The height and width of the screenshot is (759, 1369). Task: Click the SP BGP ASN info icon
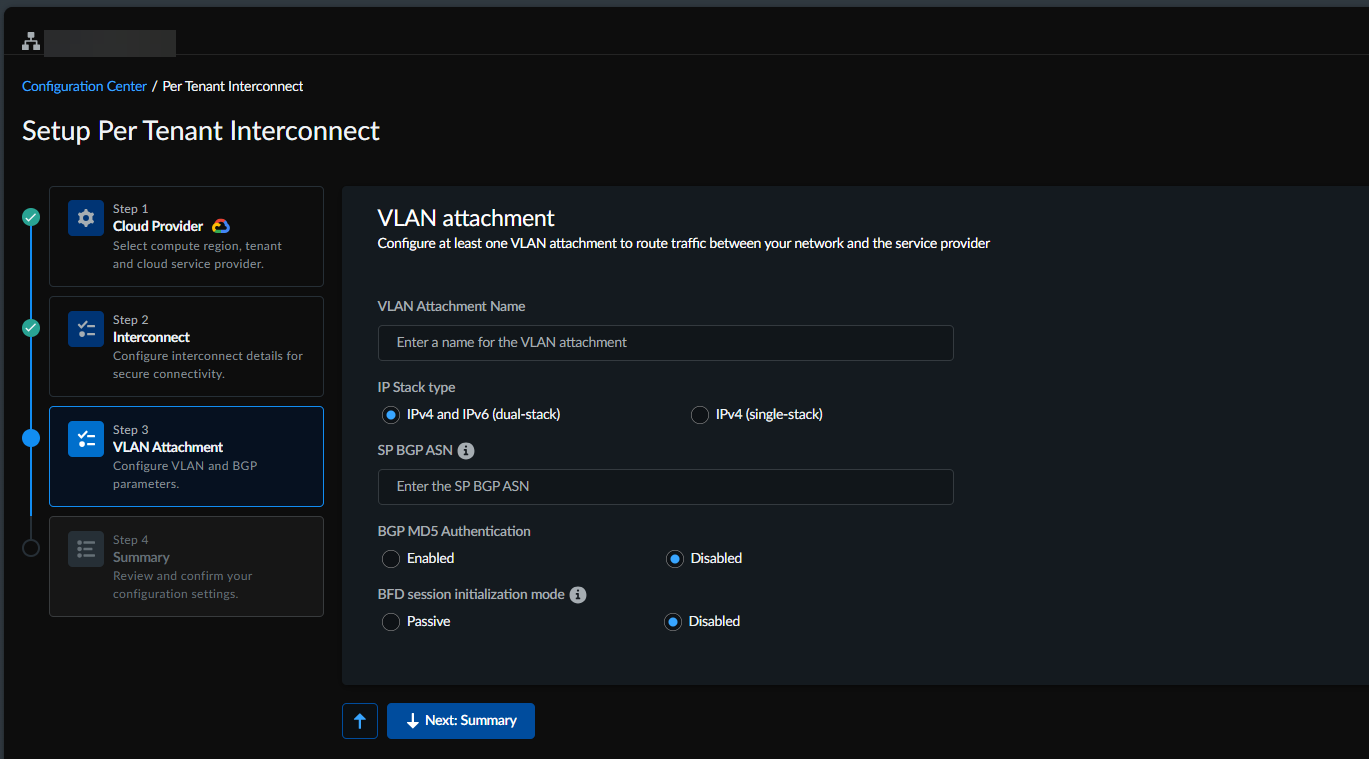[x=466, y=451]
